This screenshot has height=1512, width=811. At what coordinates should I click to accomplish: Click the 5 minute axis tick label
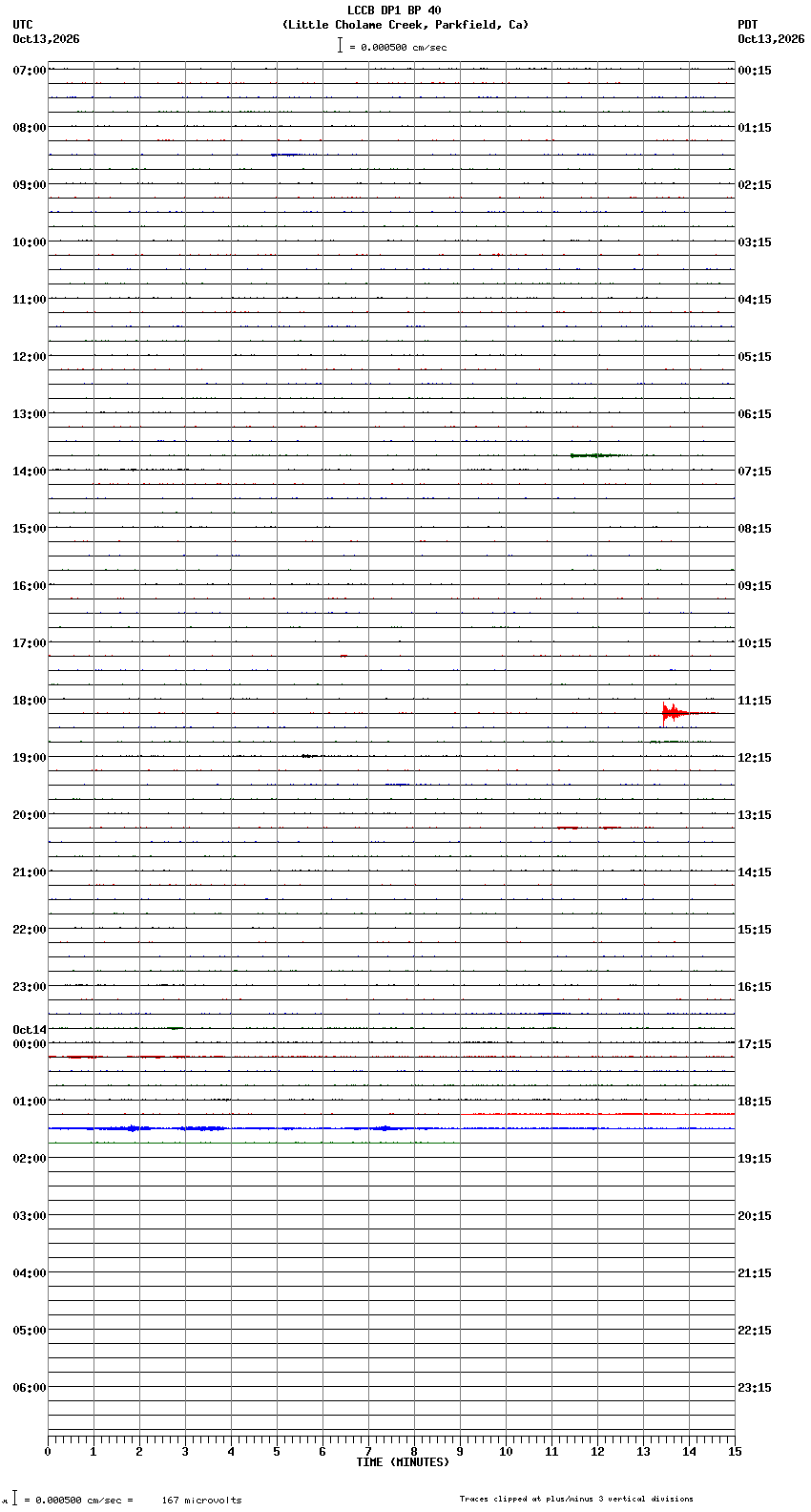point(277,1452)
